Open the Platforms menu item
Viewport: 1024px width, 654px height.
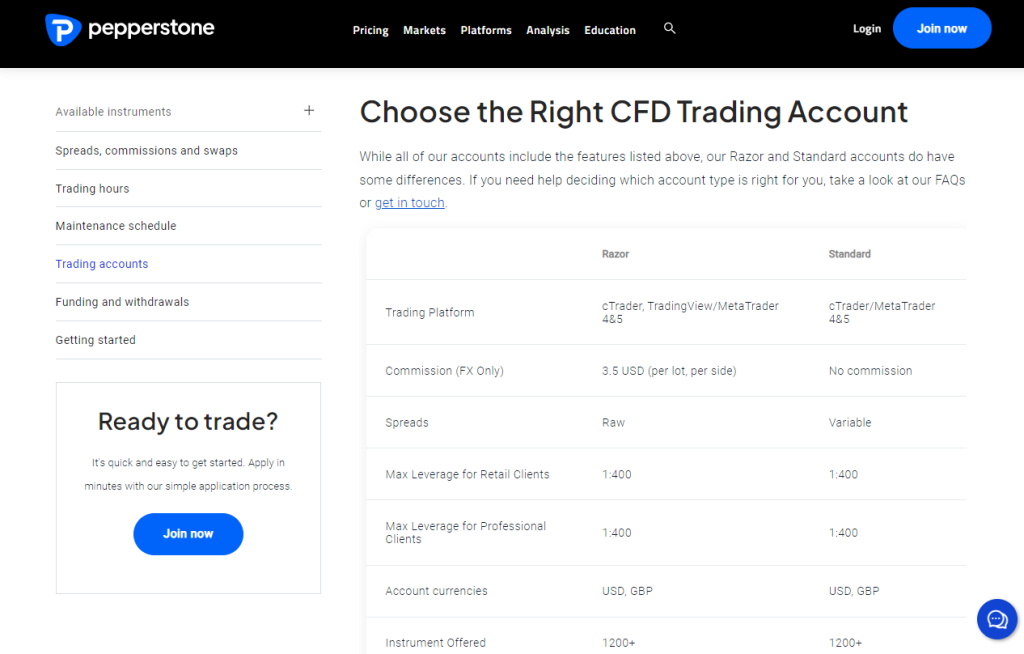pyautogui.click(x=486, y=30)
